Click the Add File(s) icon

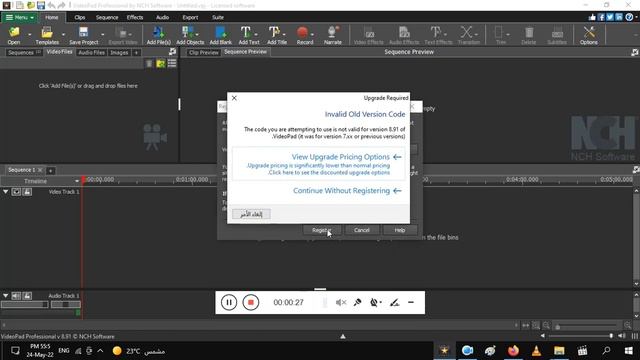tap(158, 32)
